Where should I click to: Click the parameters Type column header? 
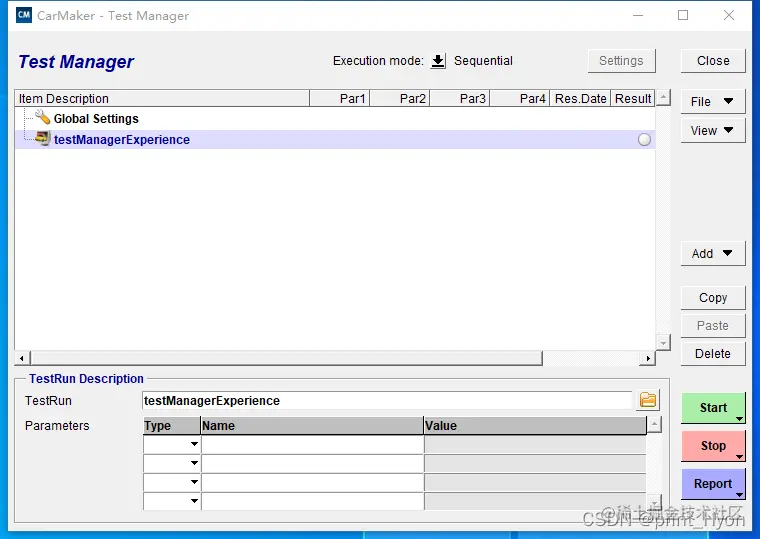172,426
